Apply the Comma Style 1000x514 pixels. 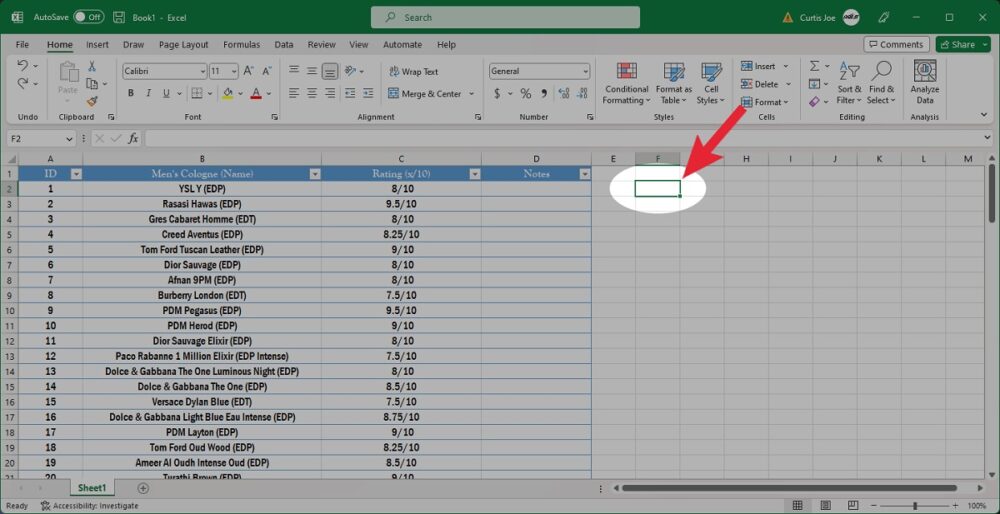[544, 94]
